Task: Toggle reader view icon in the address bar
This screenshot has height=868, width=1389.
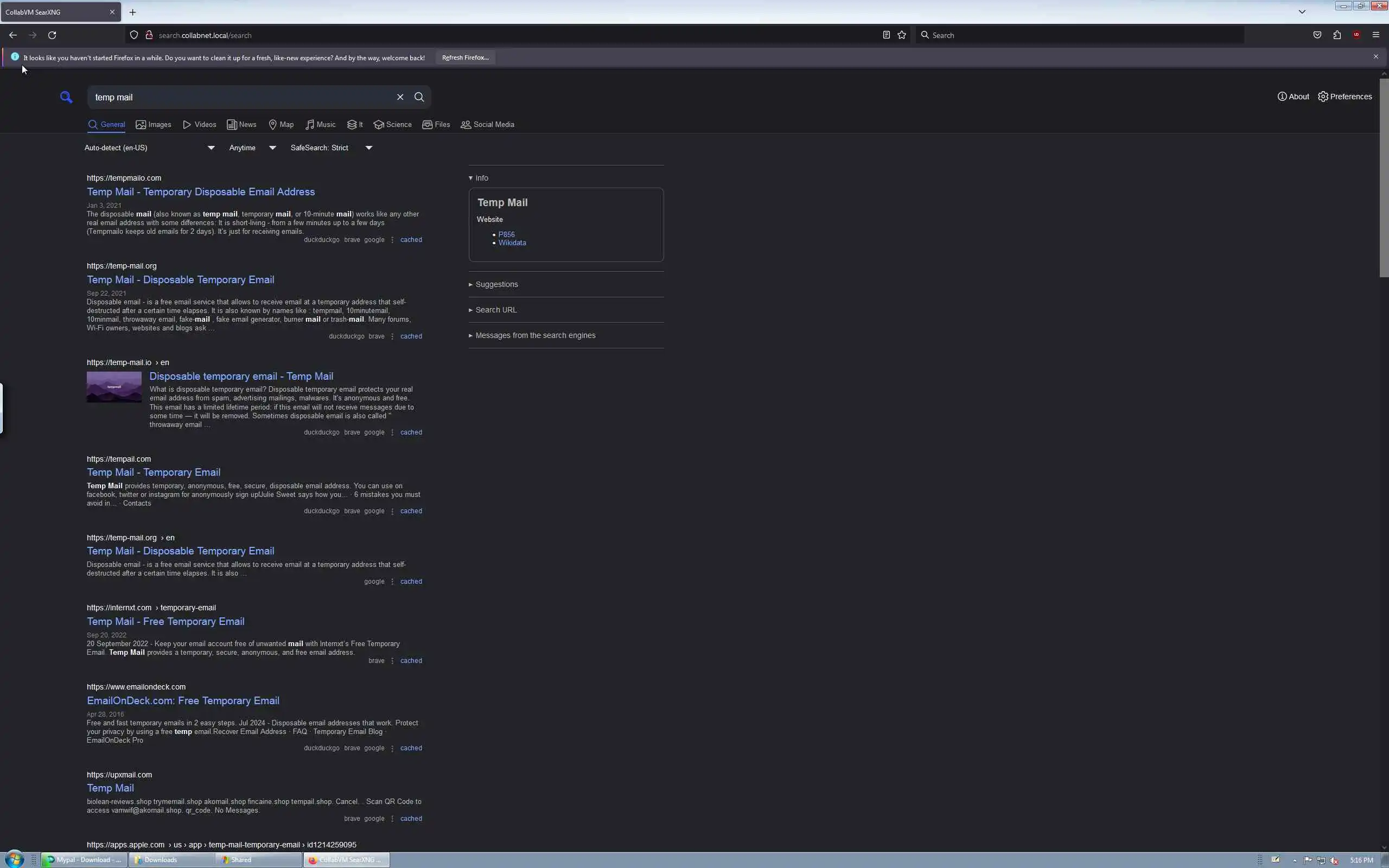Action: (886, 35)
